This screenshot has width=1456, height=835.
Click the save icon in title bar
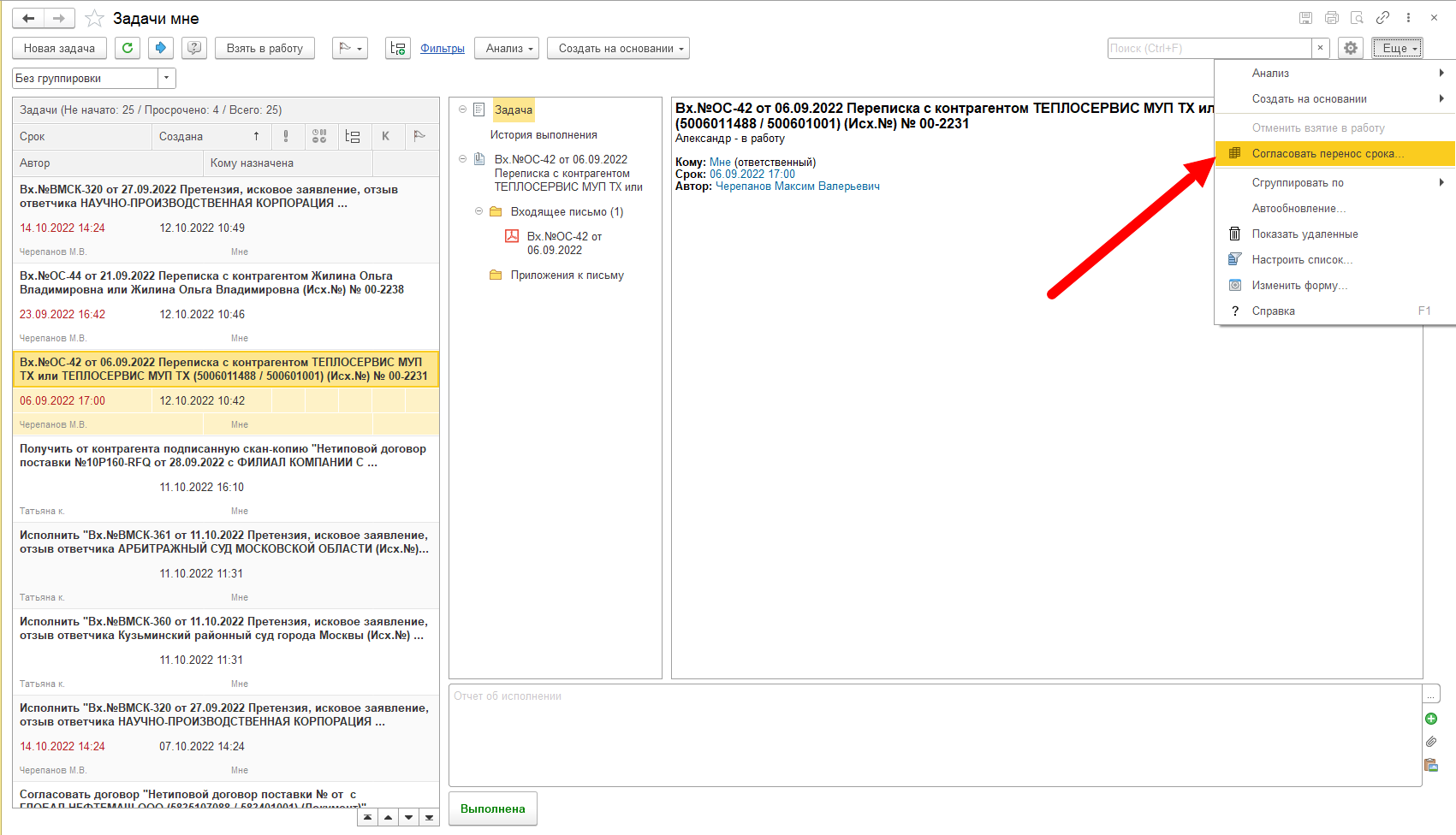click(x=1305, y=18)
